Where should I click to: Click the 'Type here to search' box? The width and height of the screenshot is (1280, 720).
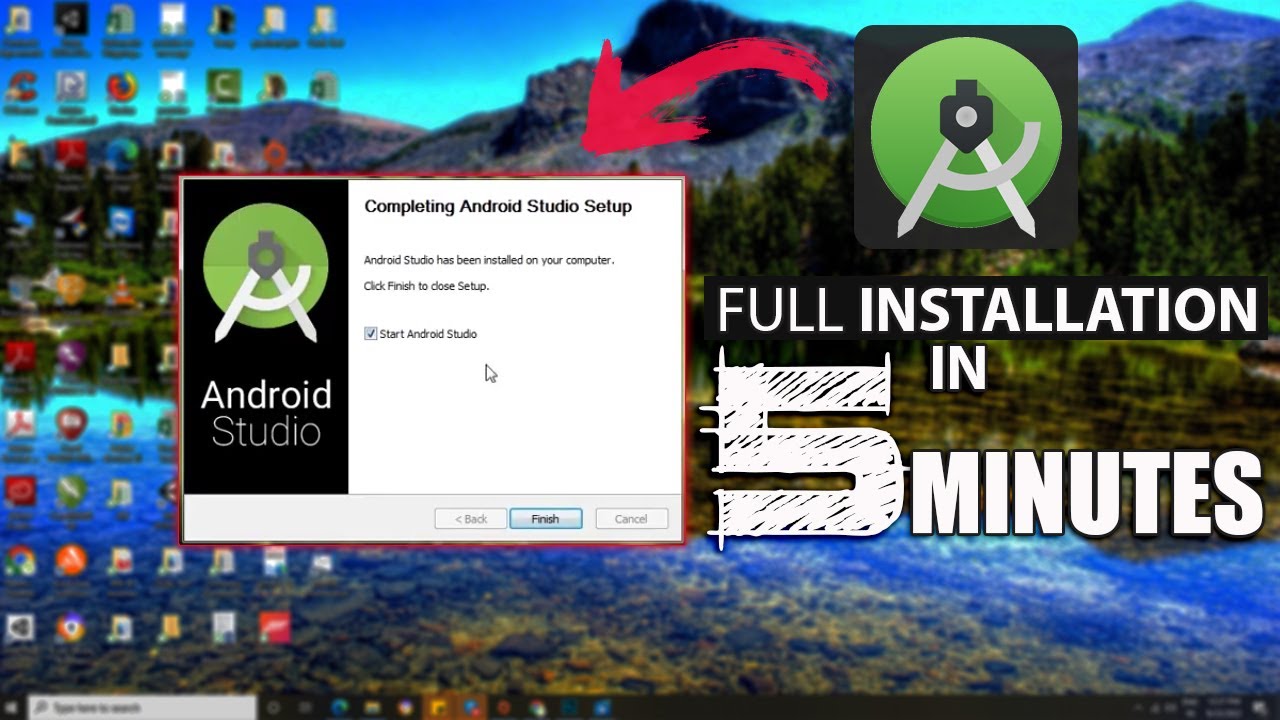[142, 708]
